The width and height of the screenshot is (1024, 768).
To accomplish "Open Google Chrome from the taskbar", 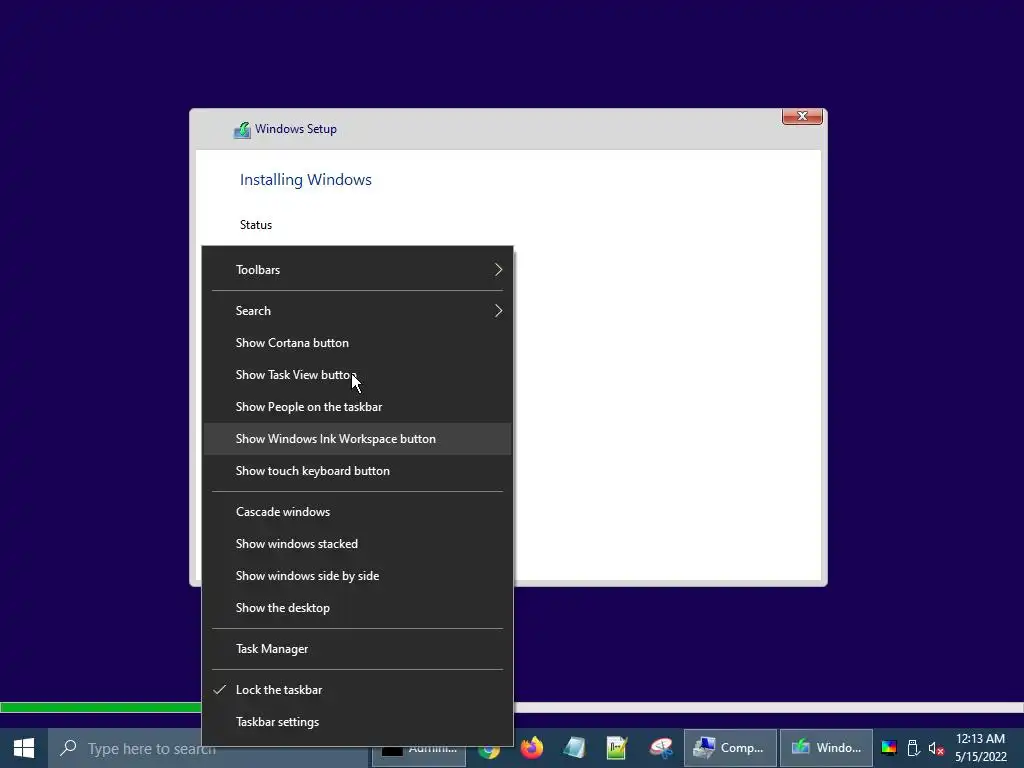I will click(x=488, y=750).
